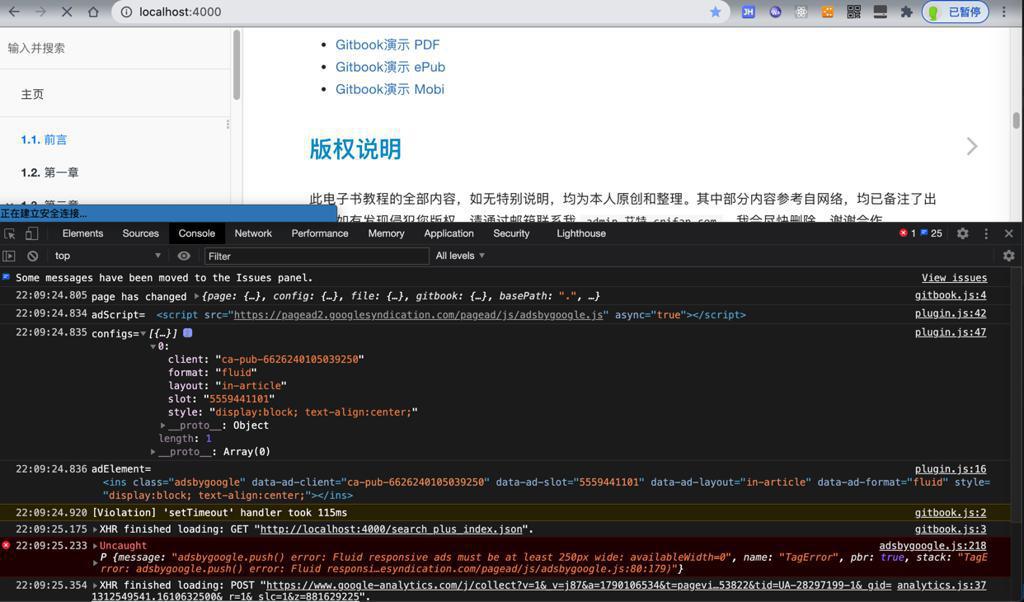Open Gitbook演示 Mobi link
Viewport: 1024px width, 602px height.
pos(390,89)
